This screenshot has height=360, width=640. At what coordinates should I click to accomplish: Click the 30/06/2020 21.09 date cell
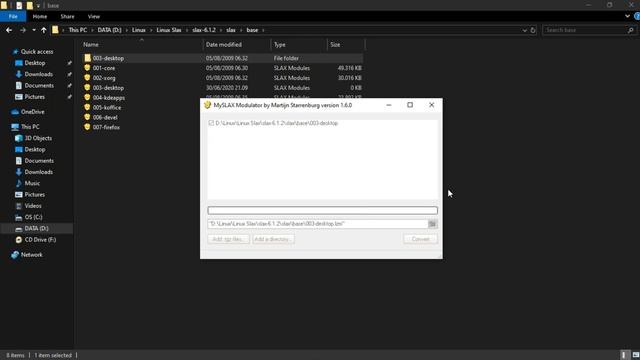(x=227, y=88)
